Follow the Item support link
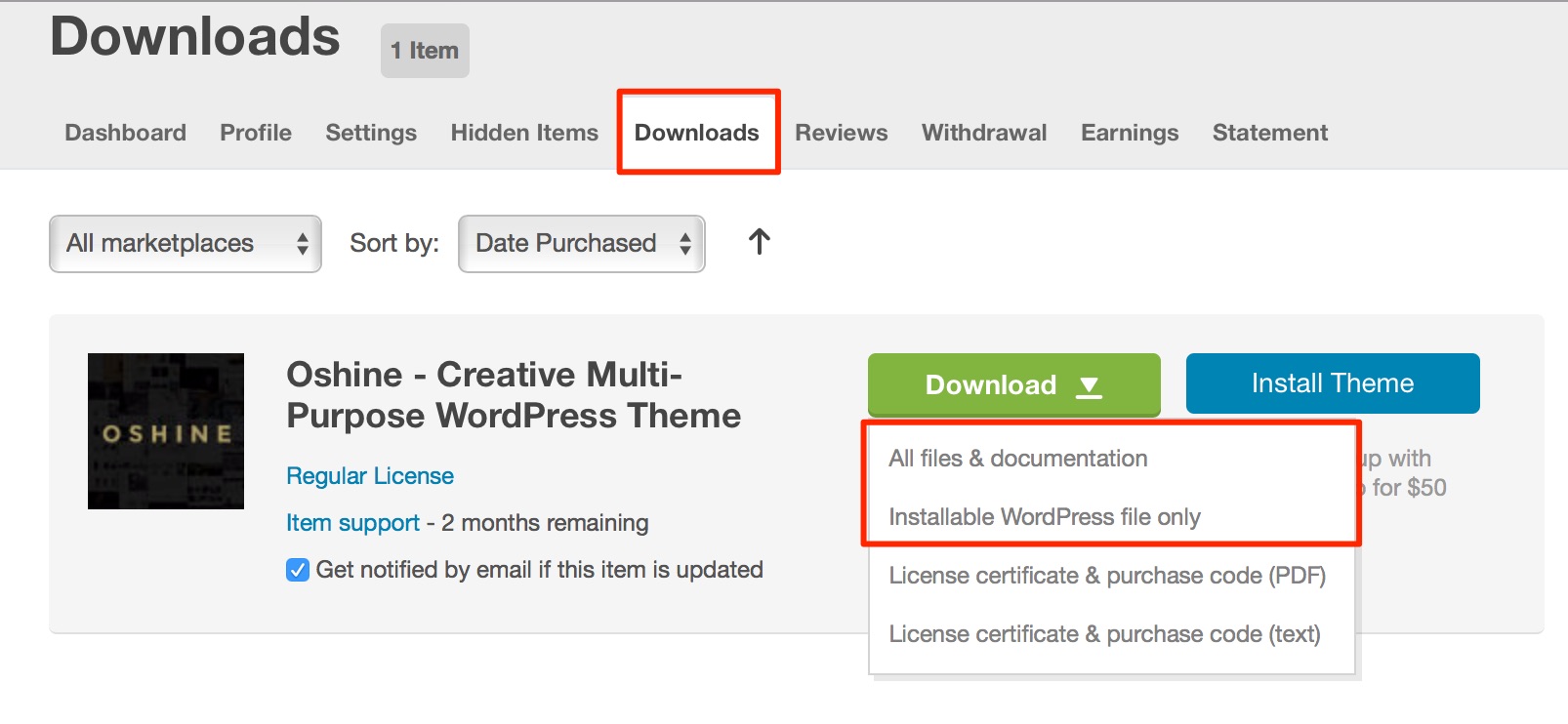The width and height of the screenshot is (1568, 724). (x=352, y=523)
